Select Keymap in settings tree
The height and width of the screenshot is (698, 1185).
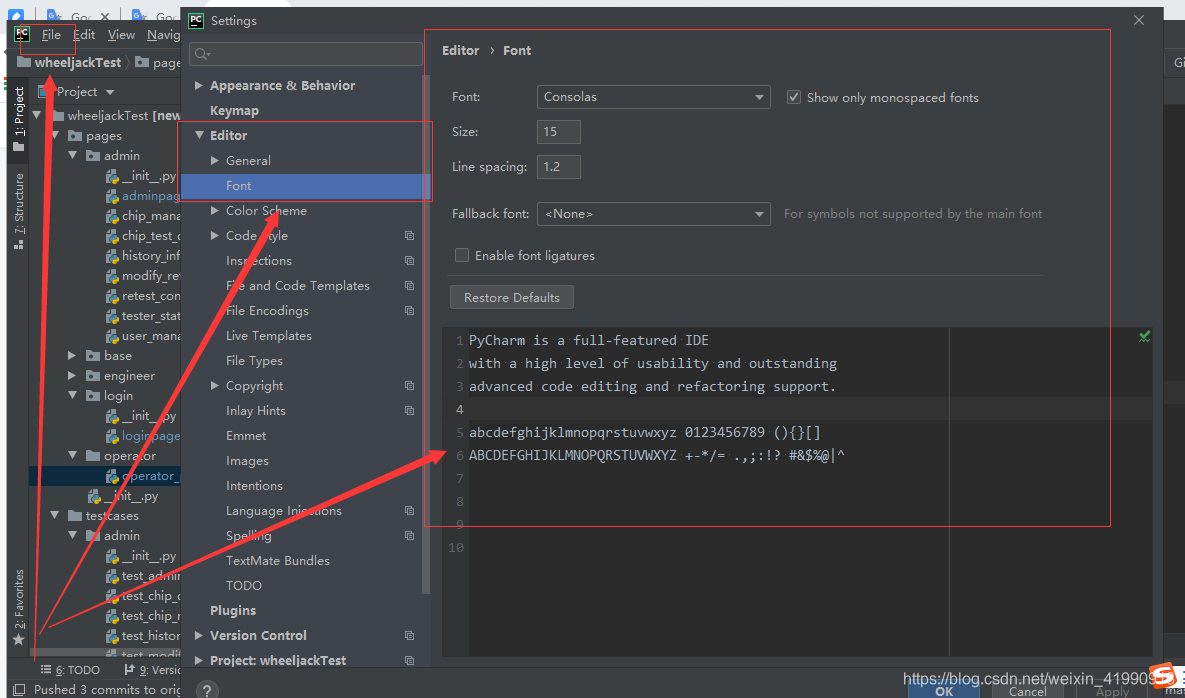pyautogui.click(x=234, y=110)
